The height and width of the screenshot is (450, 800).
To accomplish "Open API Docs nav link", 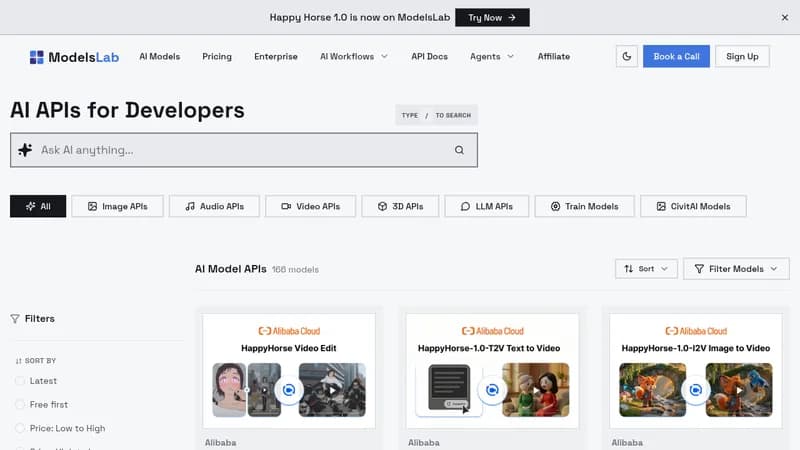I will click(430, 57).
